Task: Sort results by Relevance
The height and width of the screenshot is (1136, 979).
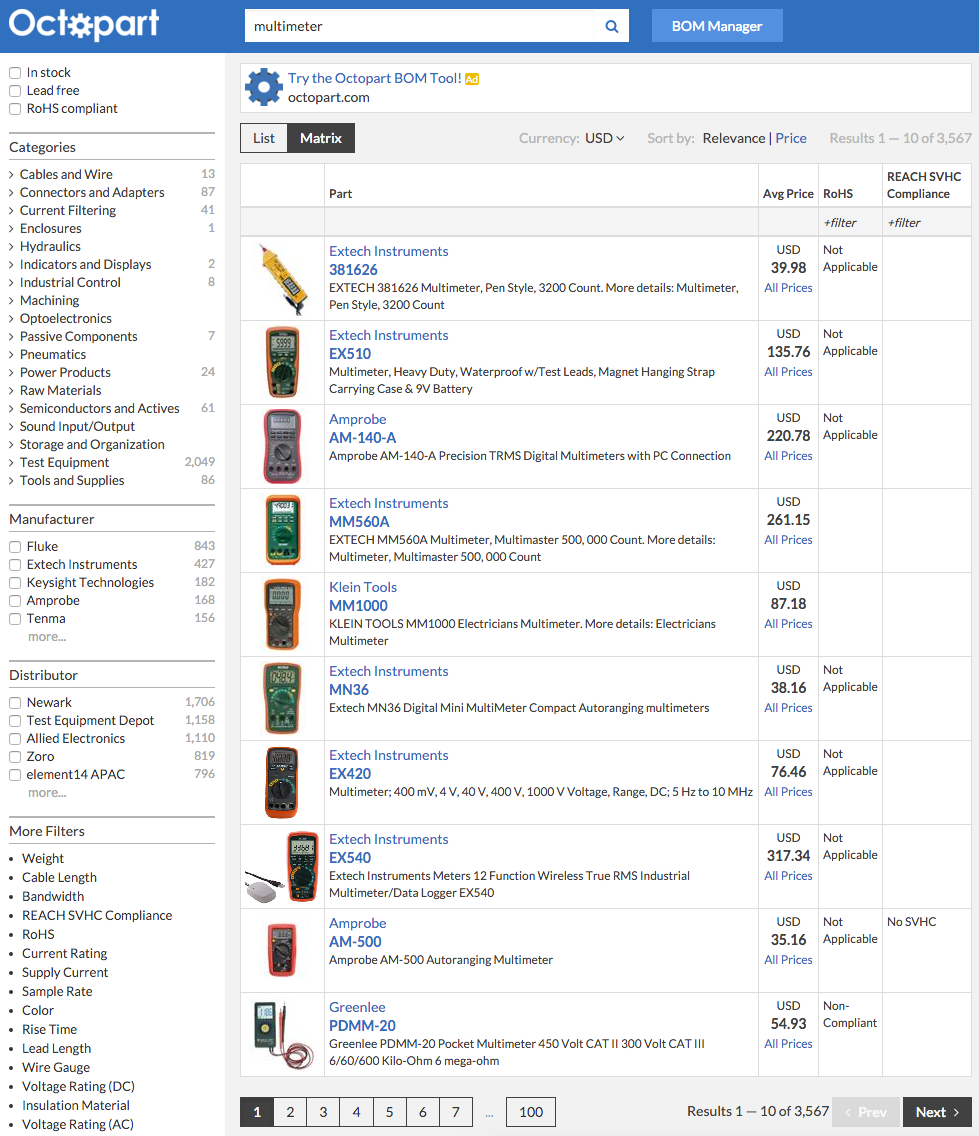Action: coord(733,138)
